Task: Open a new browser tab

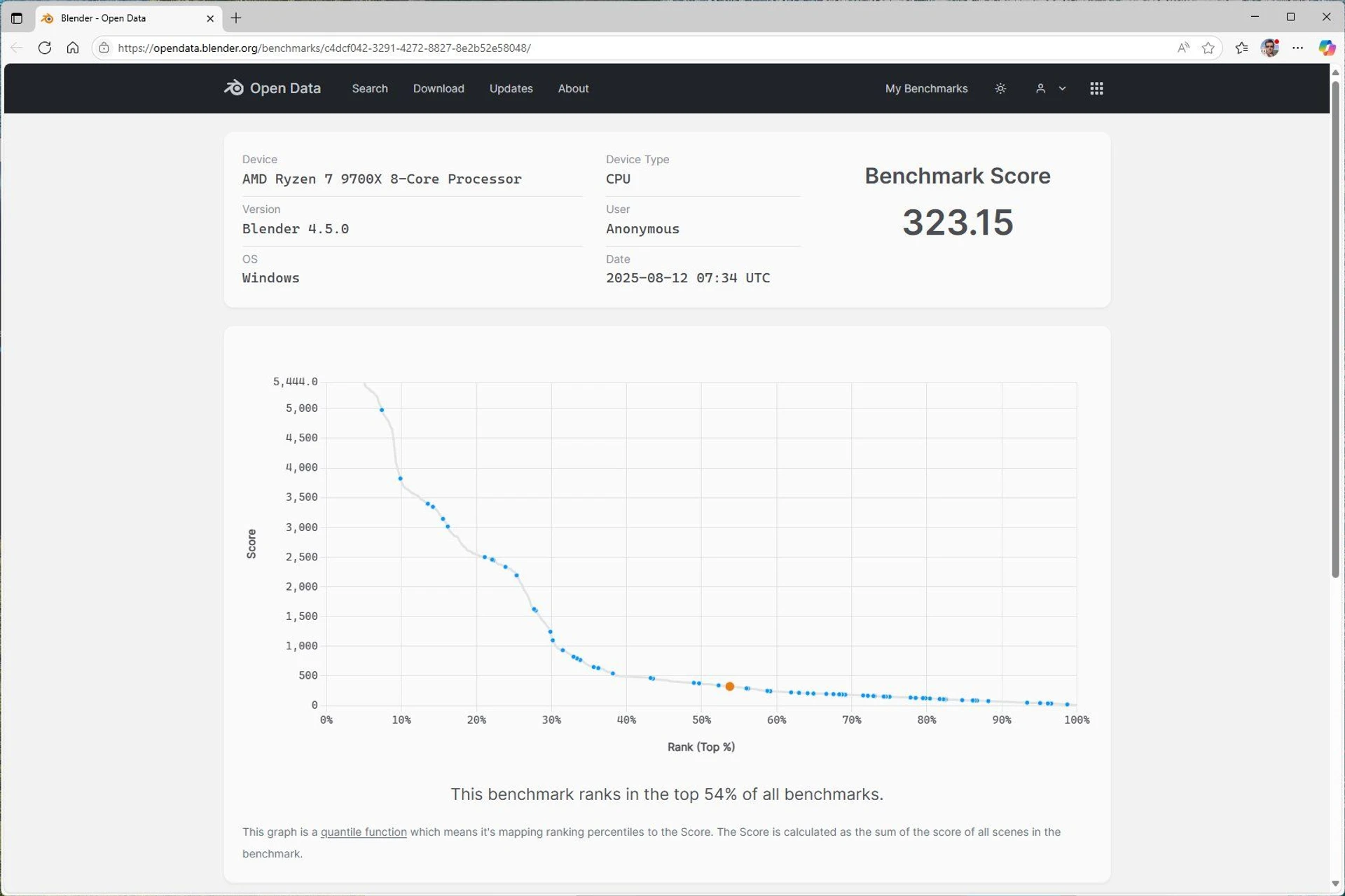Action: coord(236,18)
